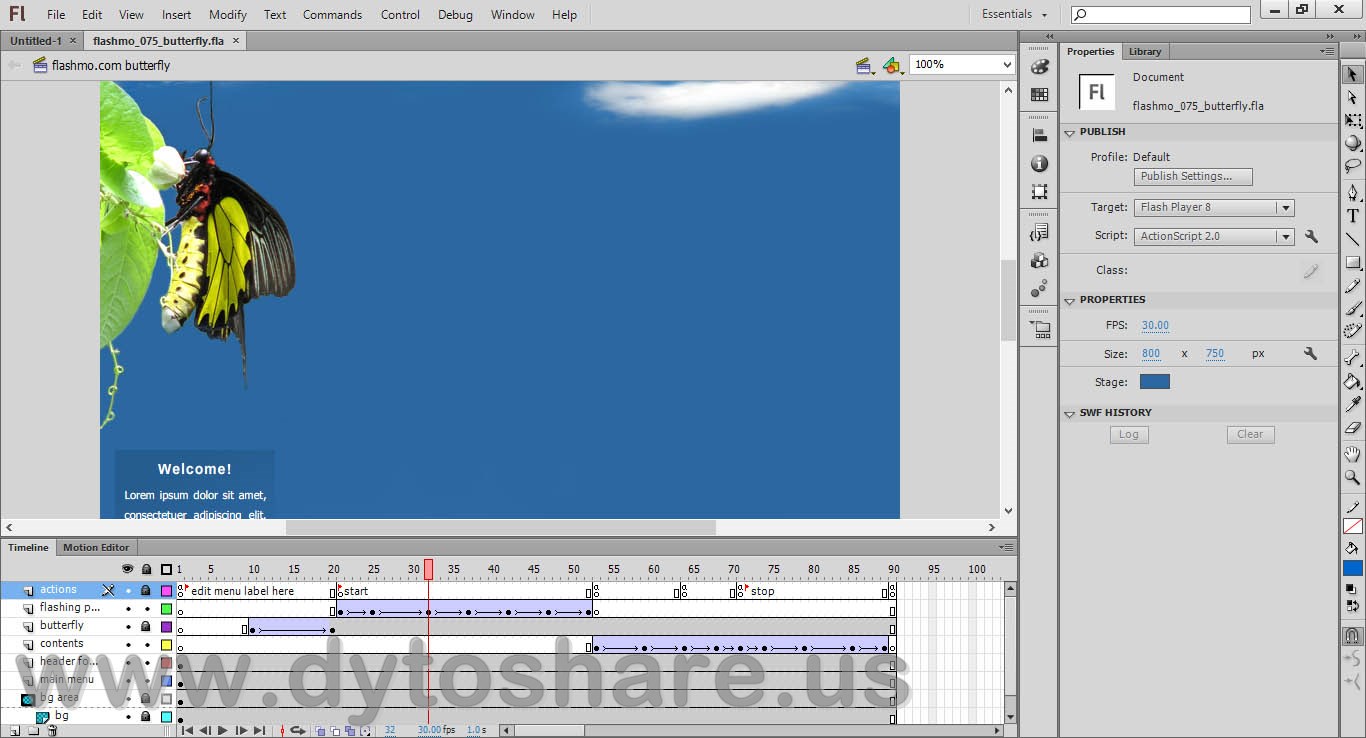Select the Pen tool
The width and height of the screenshot is (1366, 738).
[1352, 192]
